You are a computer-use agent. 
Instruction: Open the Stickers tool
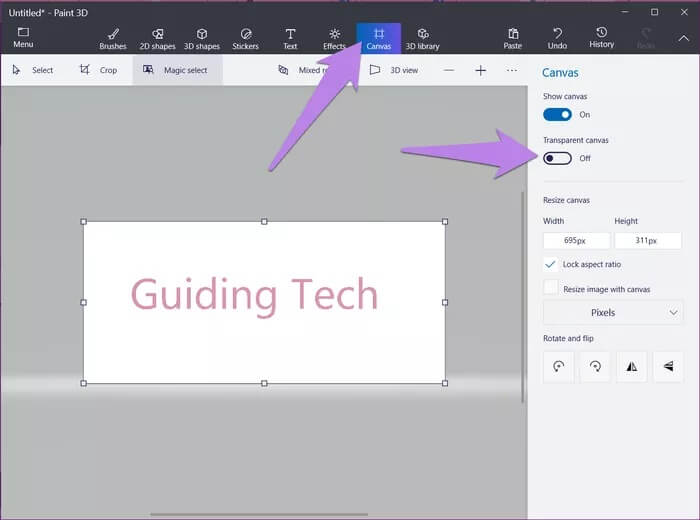pos(246,39)
